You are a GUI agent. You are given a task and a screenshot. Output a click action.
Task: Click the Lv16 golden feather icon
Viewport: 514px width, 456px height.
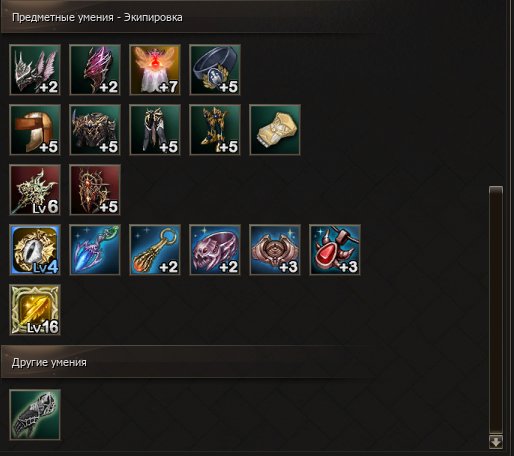[35, 310]
